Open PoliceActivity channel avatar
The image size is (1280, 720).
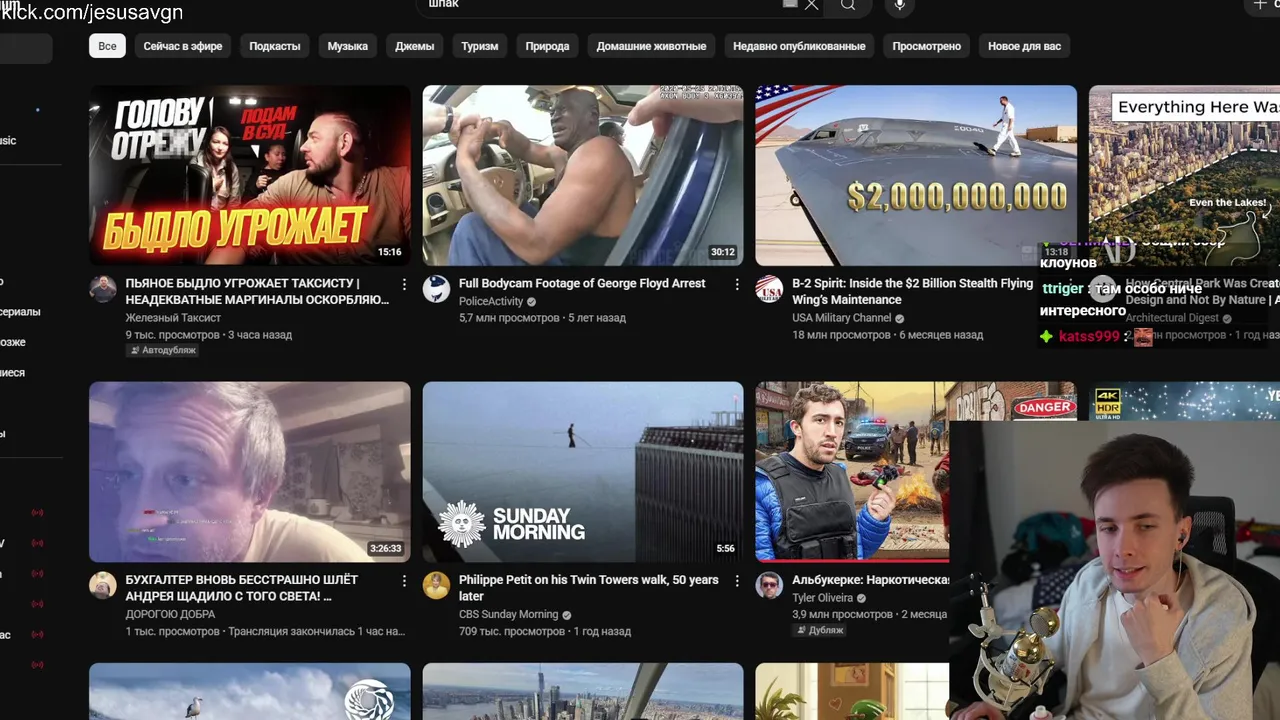[436, 289]
